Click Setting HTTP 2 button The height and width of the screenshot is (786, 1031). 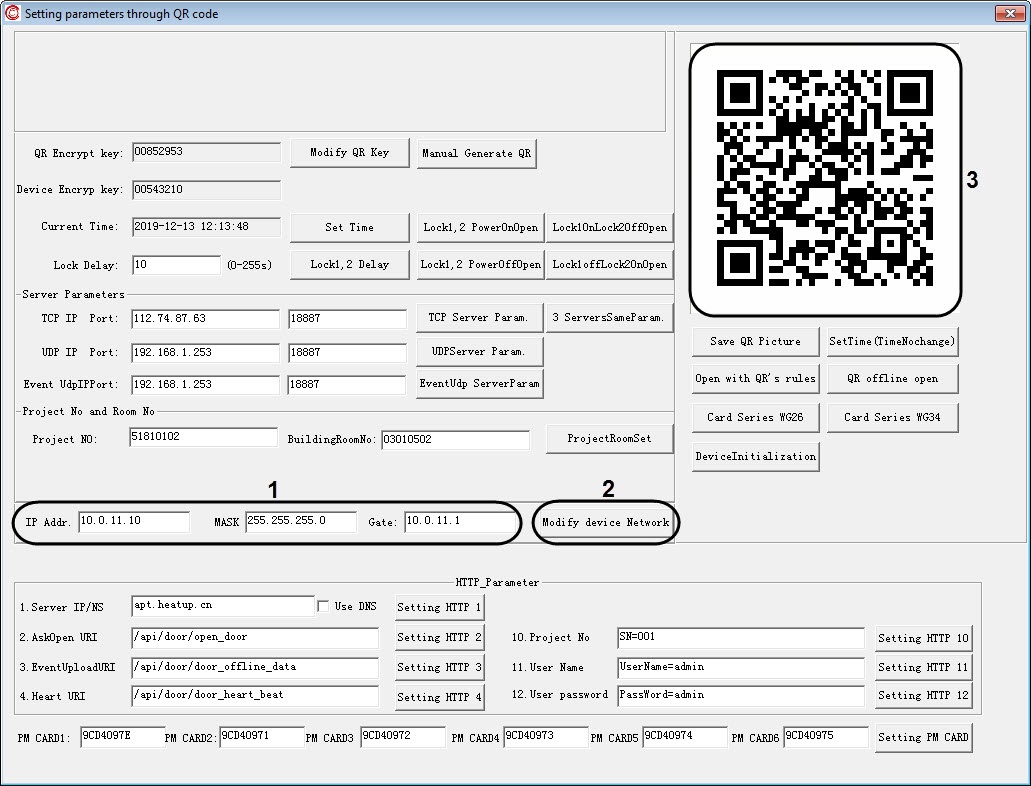tap(439, 637)
